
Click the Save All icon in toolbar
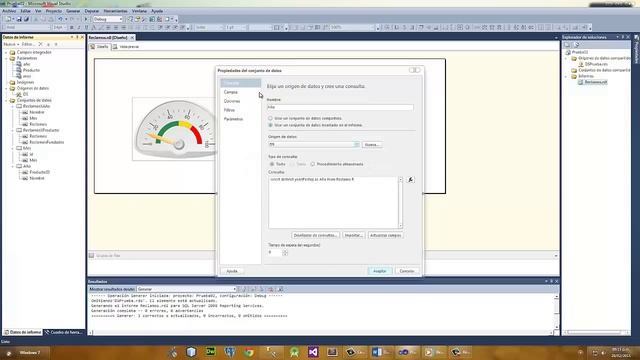coord(26,19)
